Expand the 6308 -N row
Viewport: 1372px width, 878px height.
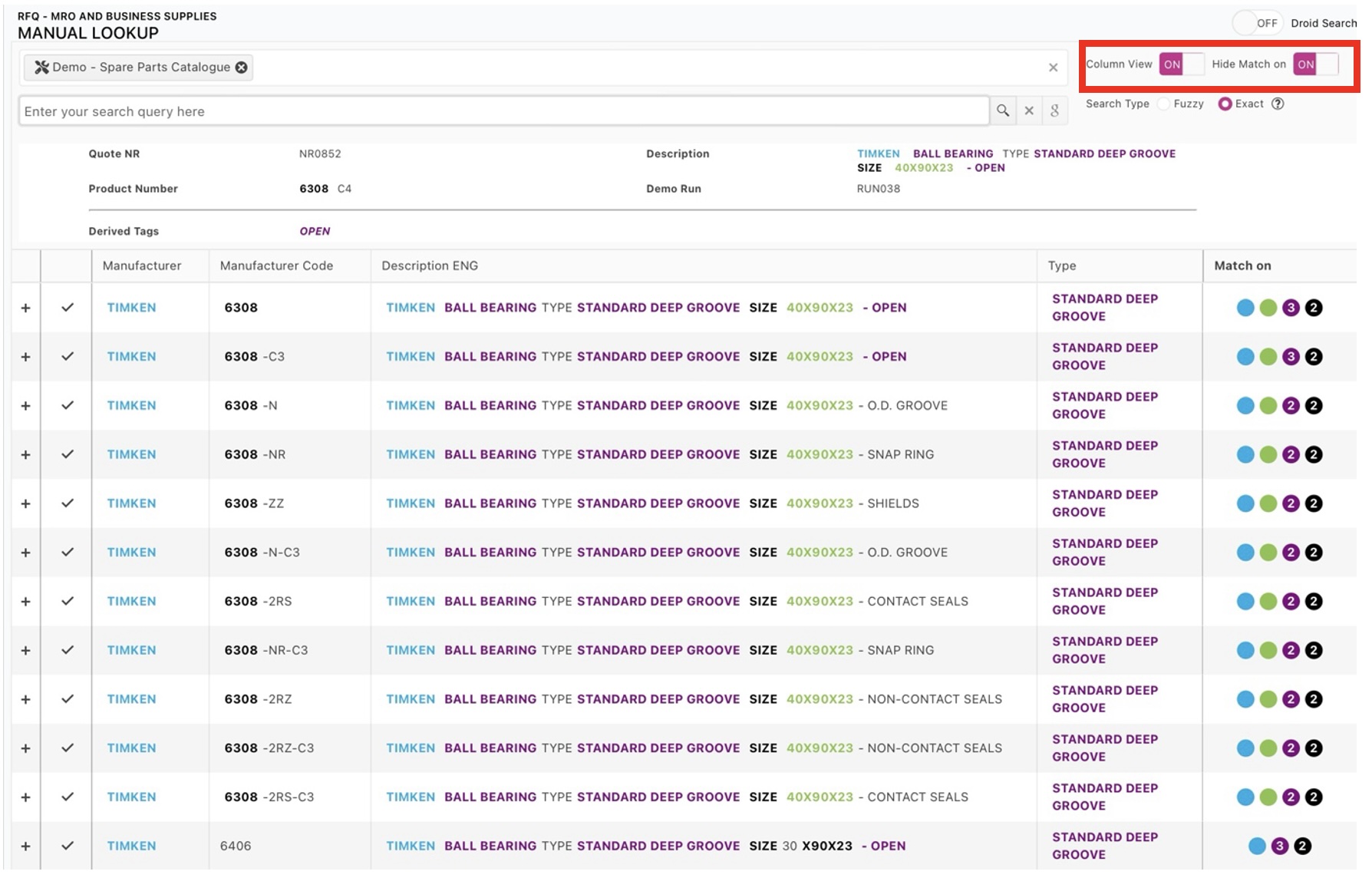(x=25, y=406)
